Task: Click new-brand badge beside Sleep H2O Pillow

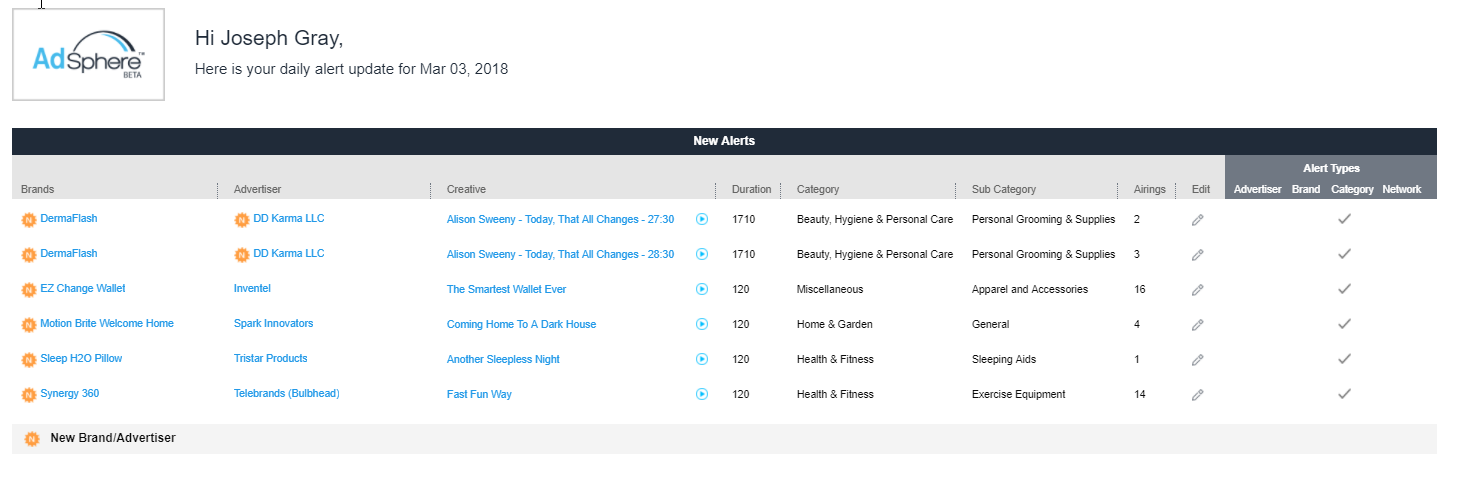Action: tap(29, 360)
